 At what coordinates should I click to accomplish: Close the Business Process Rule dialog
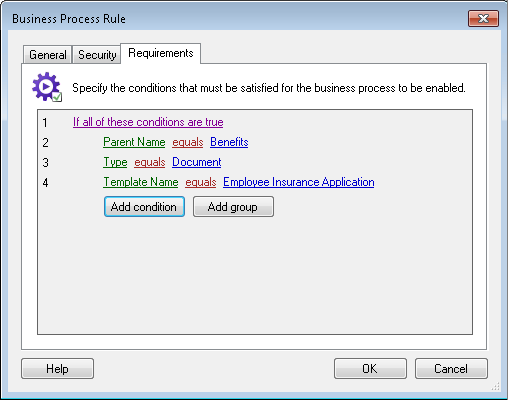tap(483, 18)
